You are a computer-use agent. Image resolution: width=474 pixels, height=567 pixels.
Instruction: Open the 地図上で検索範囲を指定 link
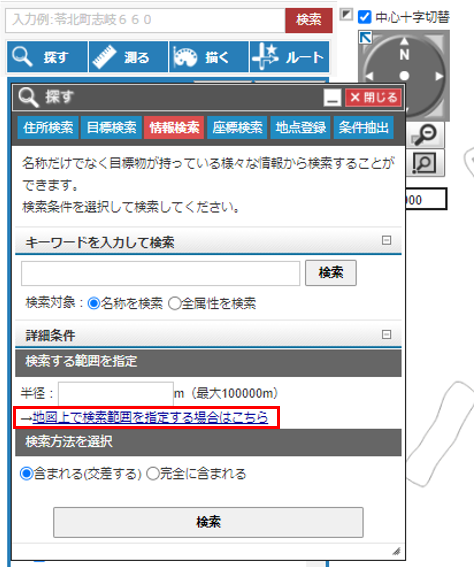pos(150,418)
